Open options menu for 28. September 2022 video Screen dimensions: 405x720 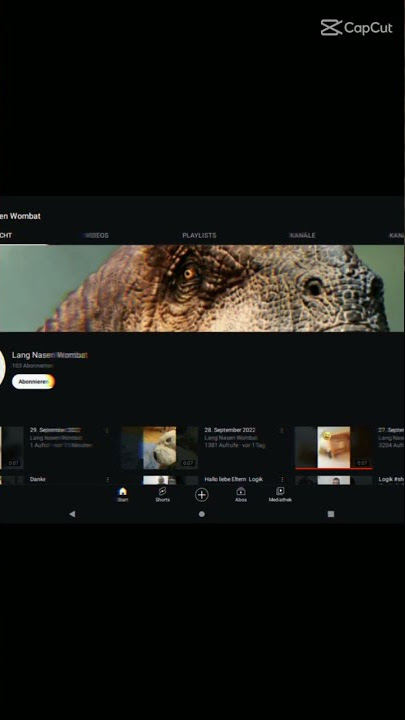click(x=281, y=431)
